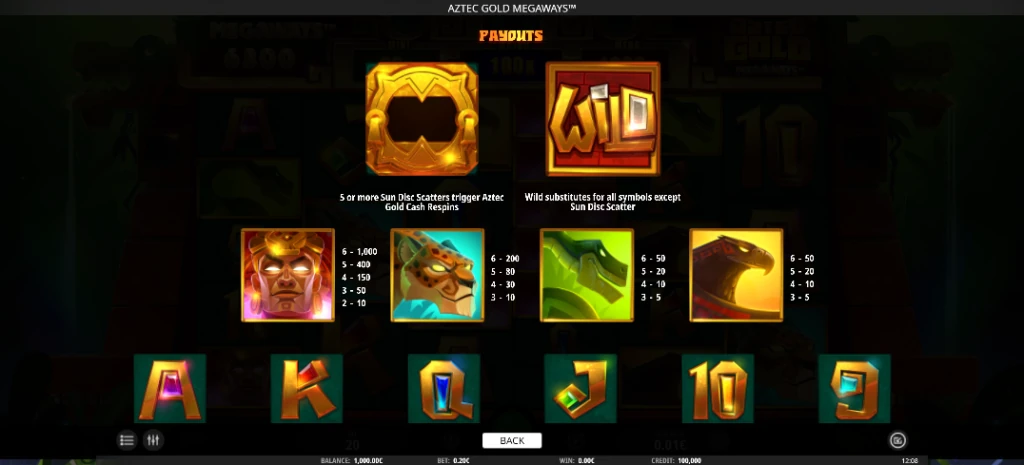Click the Aztec Gold Megaways title
Screen dimensions: 1024x465
pos(511,8)
